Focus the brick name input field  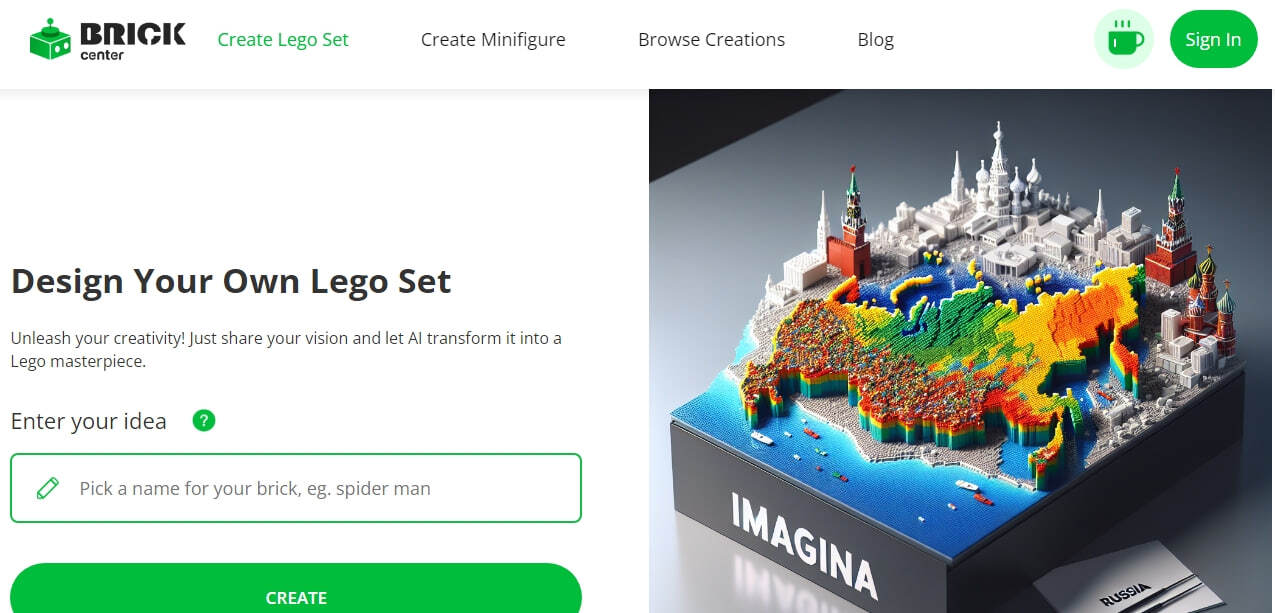coord(296,488)
